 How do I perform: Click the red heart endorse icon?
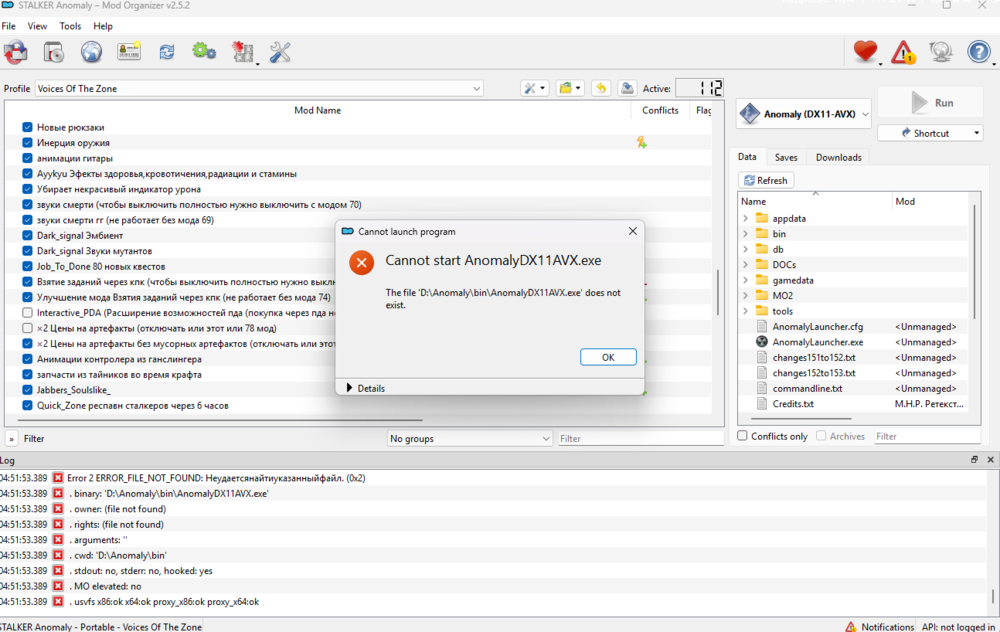click(x=865, y=52)
